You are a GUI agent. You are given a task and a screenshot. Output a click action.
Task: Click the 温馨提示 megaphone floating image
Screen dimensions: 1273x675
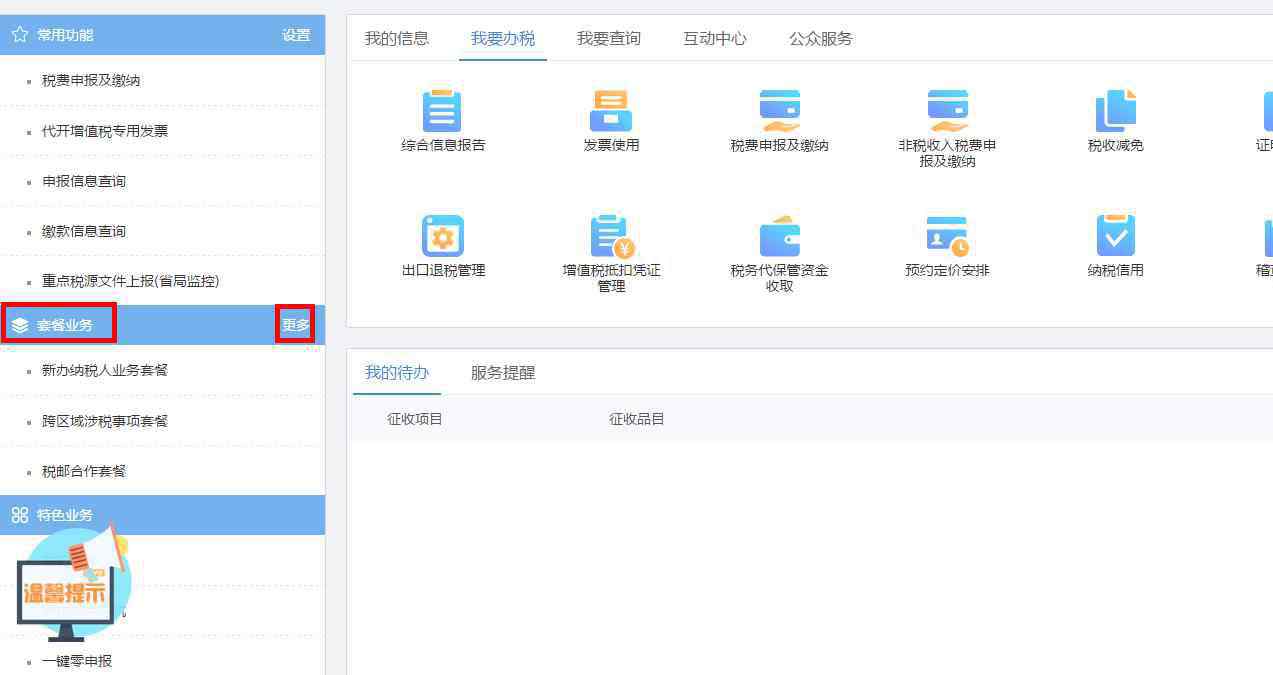(72, 585)
